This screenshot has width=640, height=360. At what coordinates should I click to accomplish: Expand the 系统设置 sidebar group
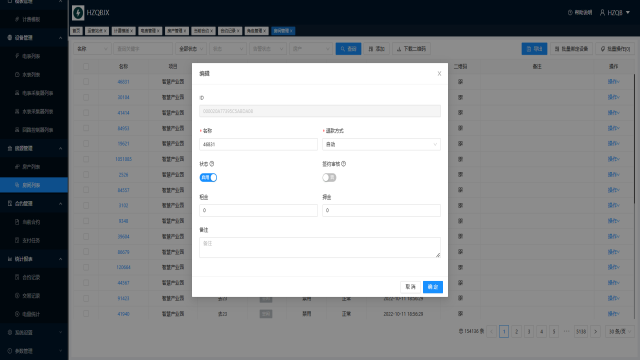[x=34, y=332]
